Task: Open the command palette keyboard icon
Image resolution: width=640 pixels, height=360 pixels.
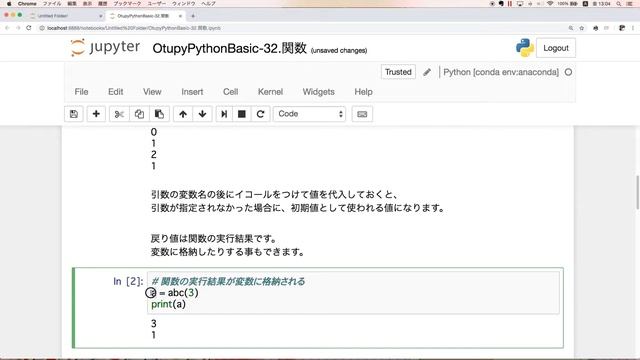Action: (362, 114)
